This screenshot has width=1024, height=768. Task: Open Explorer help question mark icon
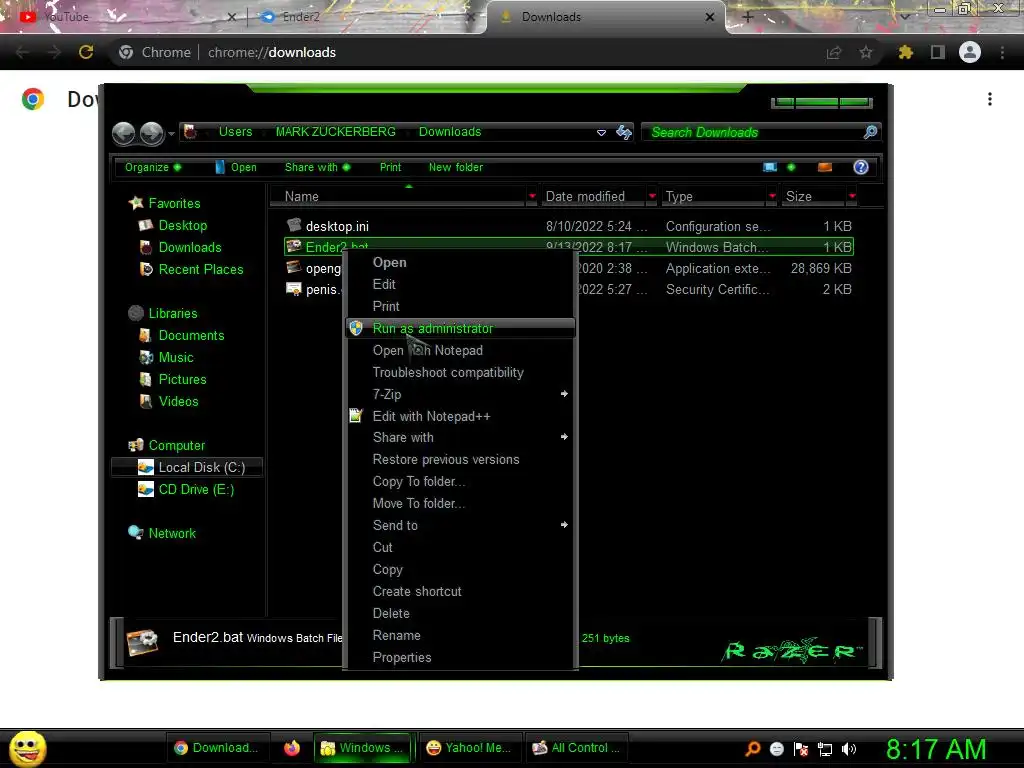861,167
